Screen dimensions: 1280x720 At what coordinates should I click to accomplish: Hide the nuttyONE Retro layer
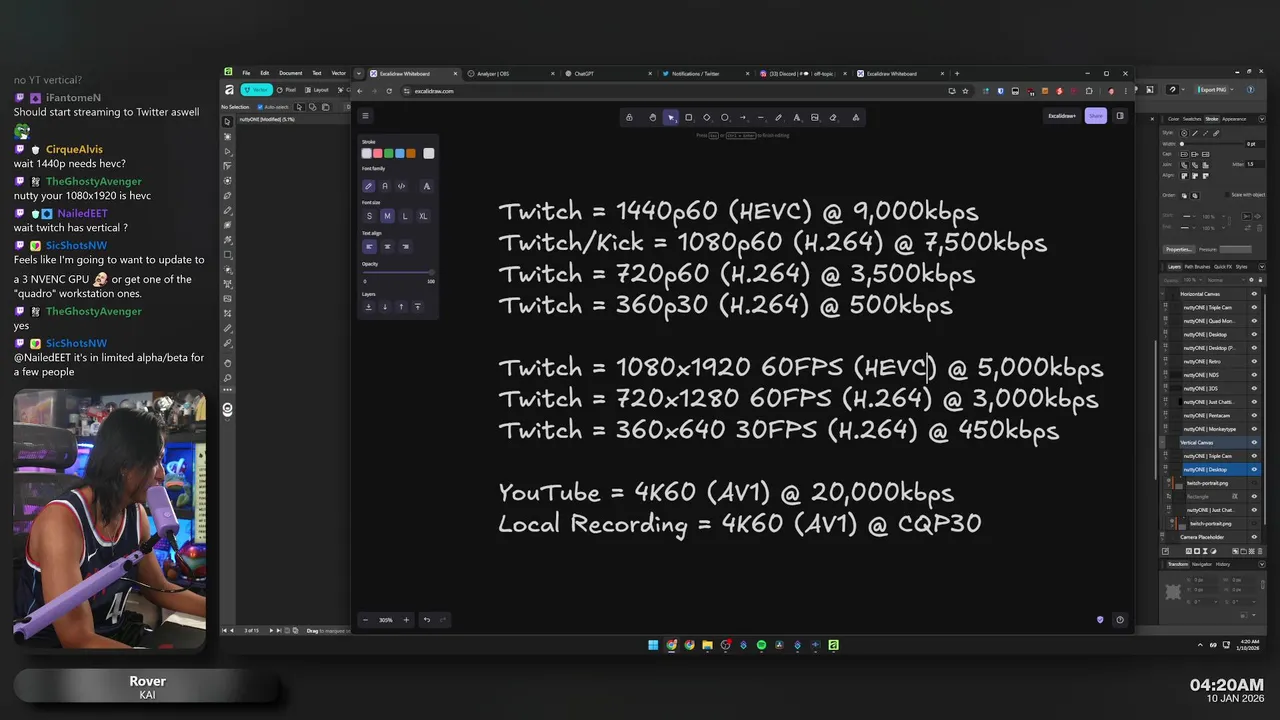coord(1254,361)
